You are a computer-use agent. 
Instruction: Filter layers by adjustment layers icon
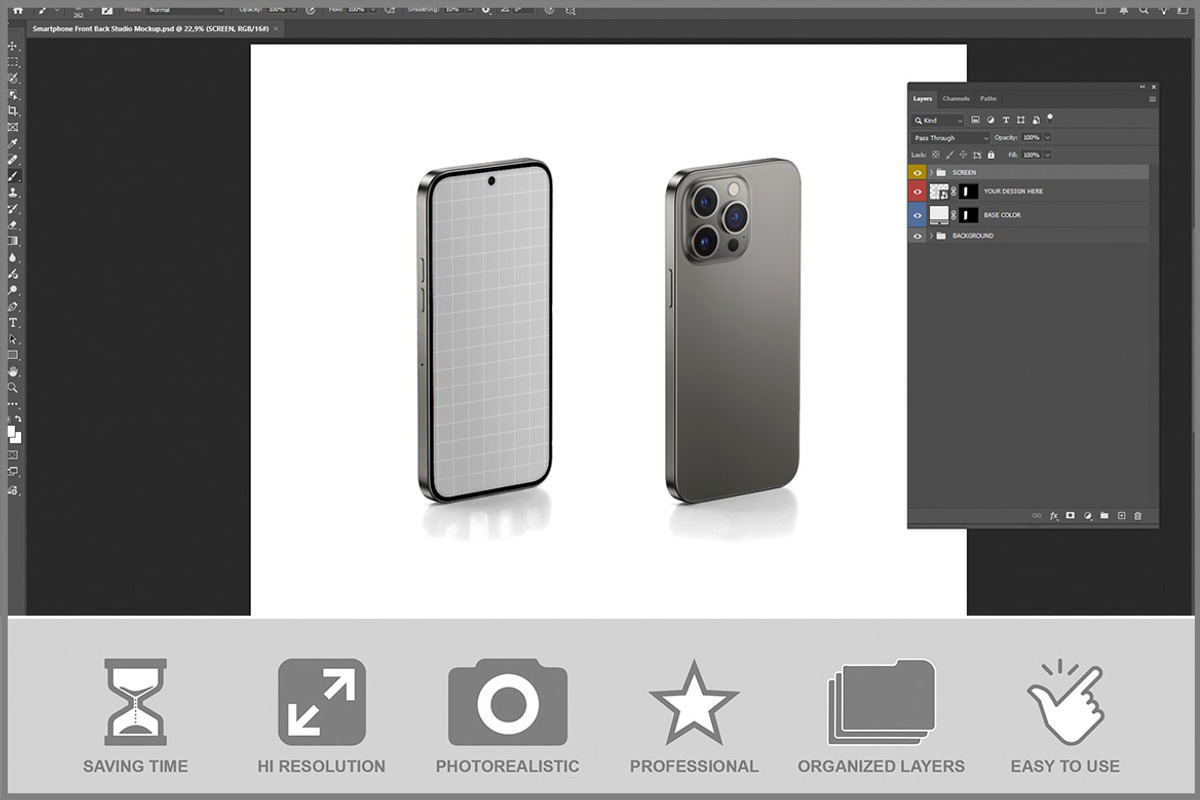coord(990,120)
